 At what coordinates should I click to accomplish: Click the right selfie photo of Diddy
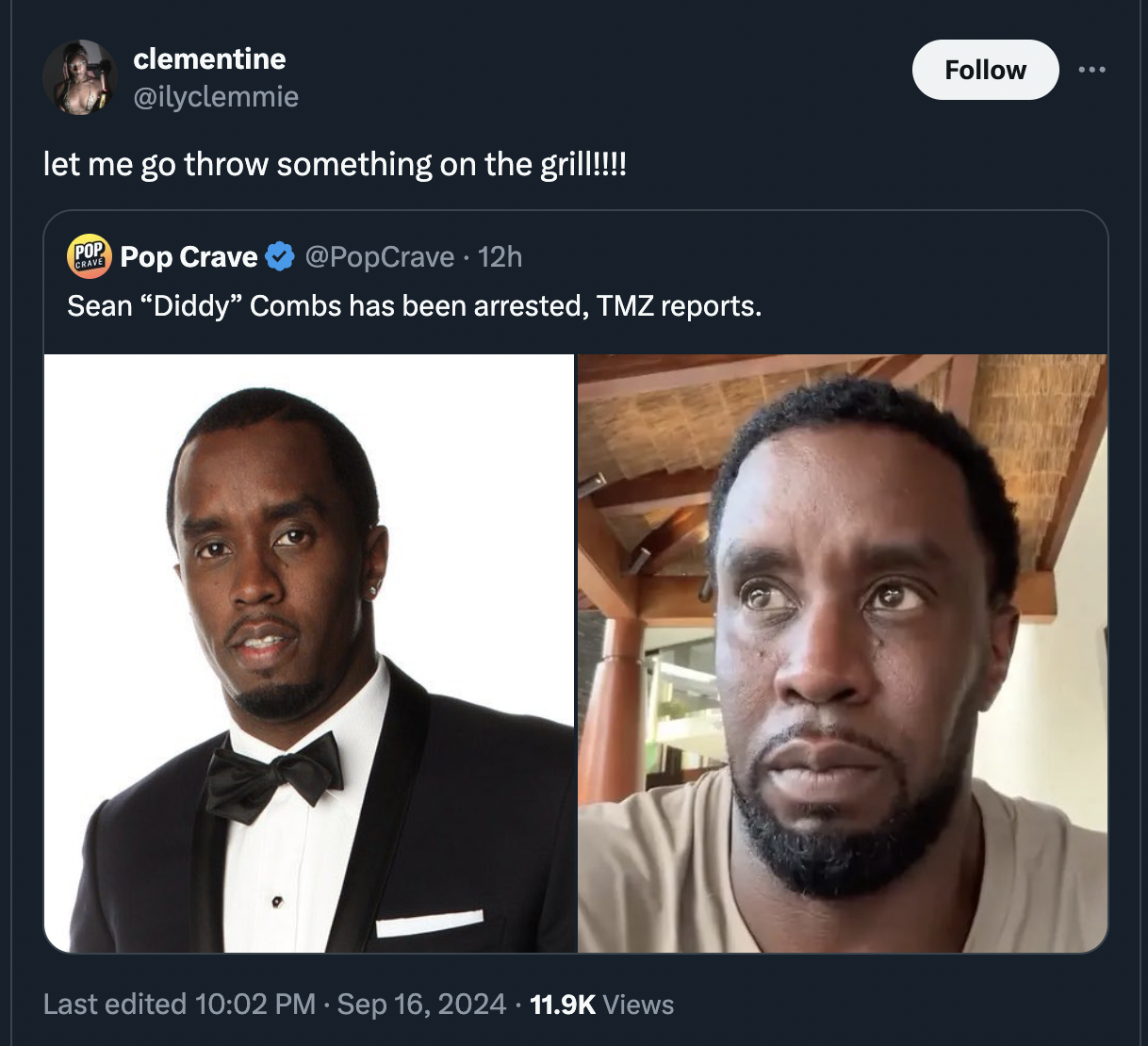point(843,650)
